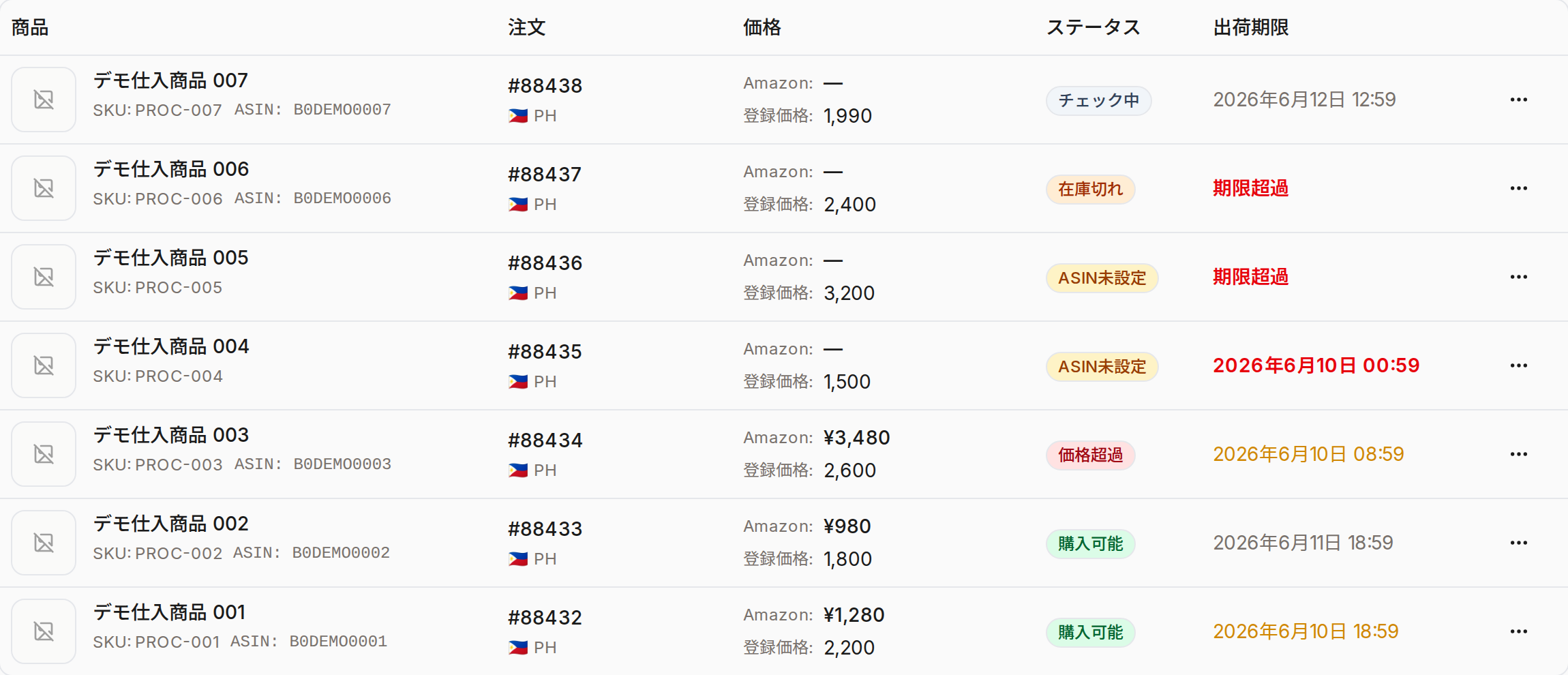The width and height of the screenshot is (1568, 675).
Task: Open order number #88432
Action: click(545, 618)
